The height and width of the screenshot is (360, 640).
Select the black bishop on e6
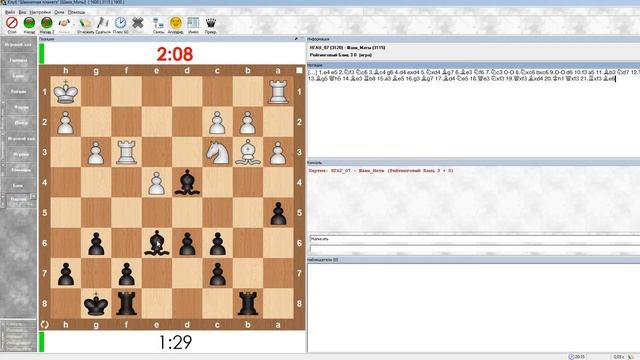(157, 243)
